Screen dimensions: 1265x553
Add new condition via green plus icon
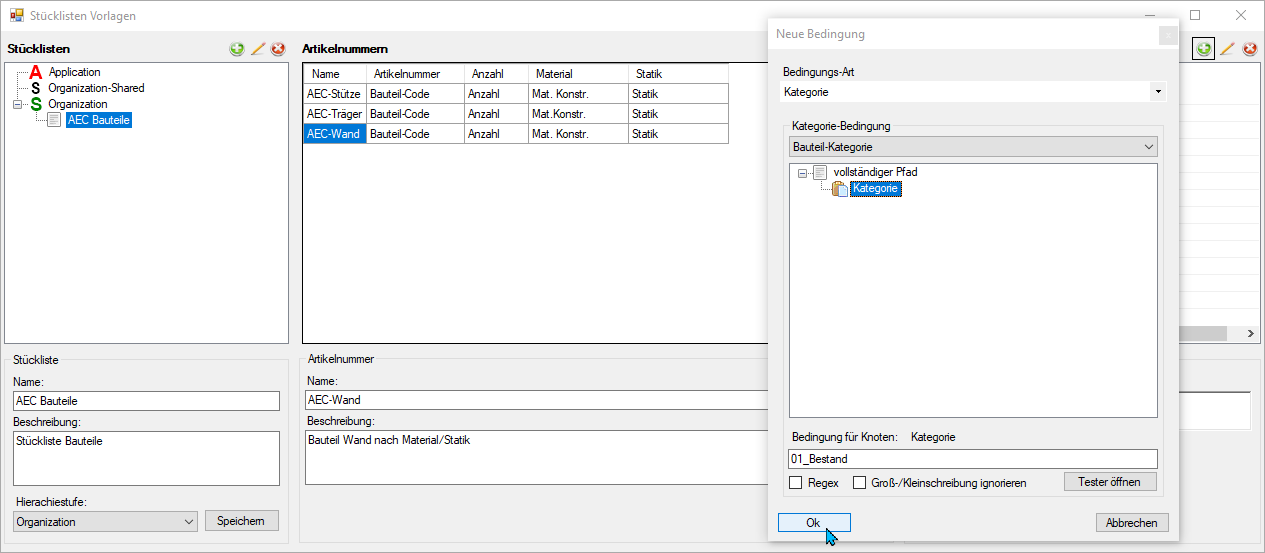1204,49
